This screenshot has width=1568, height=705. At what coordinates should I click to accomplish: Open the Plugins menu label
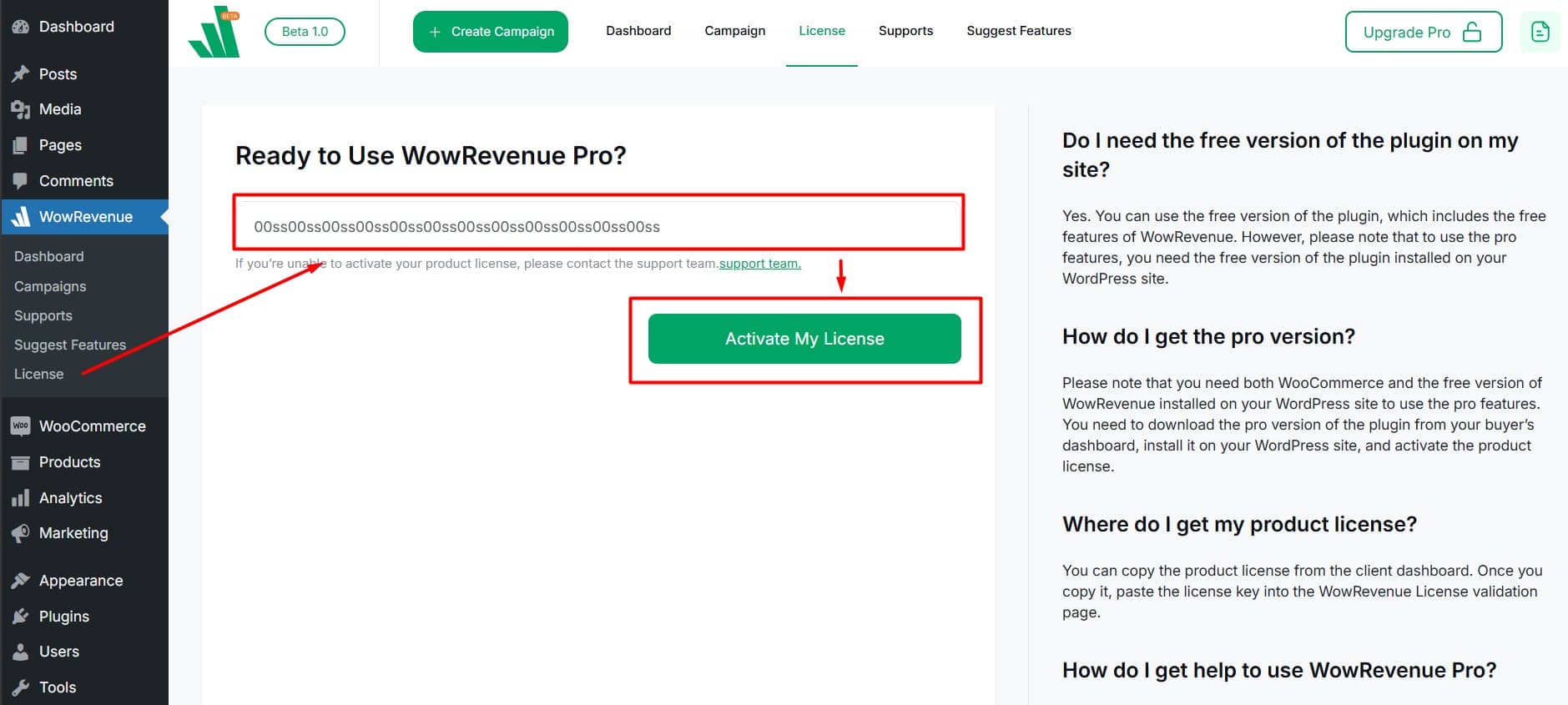[x=64, y=617]
